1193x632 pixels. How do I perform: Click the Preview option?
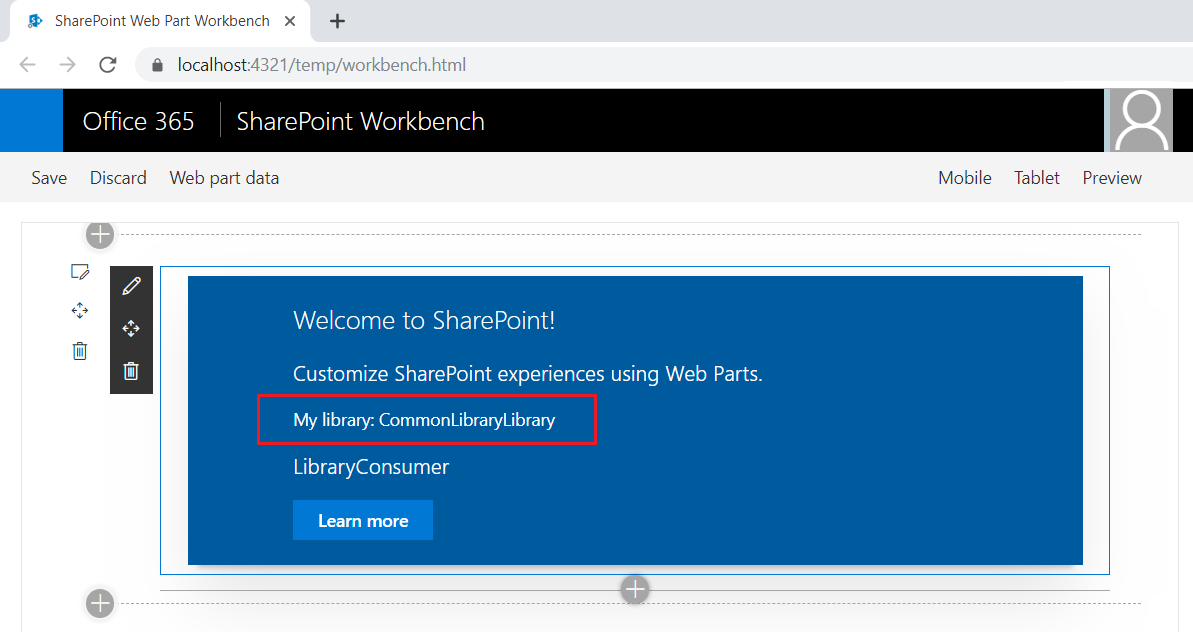1112,178
